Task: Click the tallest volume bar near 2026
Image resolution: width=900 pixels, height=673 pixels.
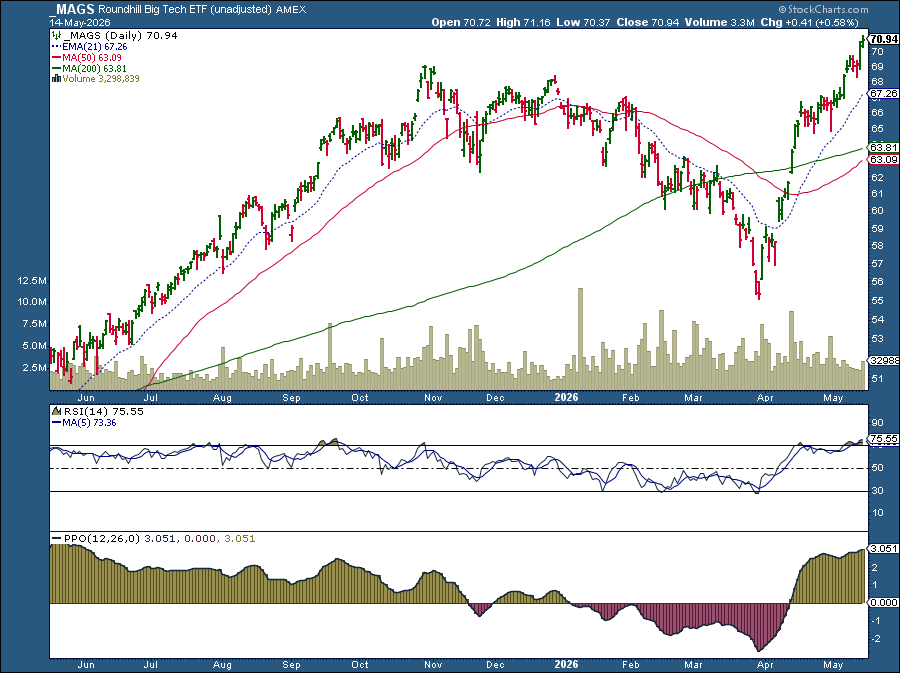Action: pos(580,339)
